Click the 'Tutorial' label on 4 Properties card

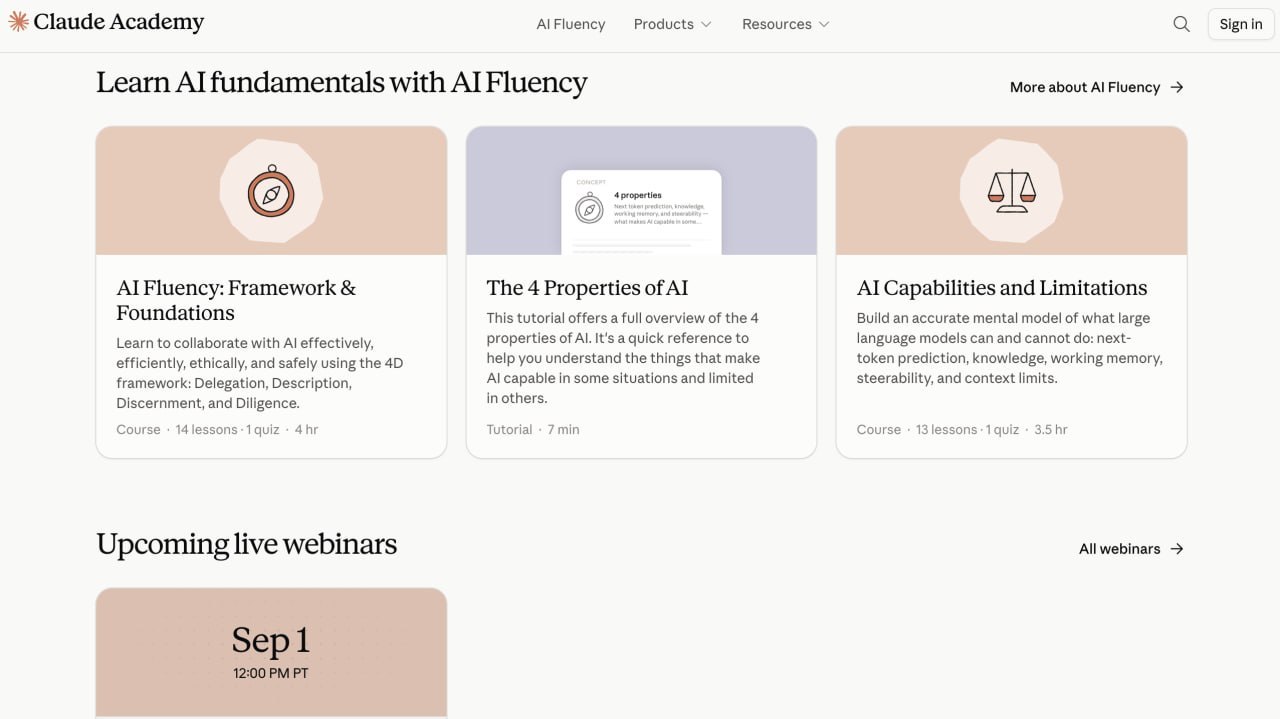(509, 430)
